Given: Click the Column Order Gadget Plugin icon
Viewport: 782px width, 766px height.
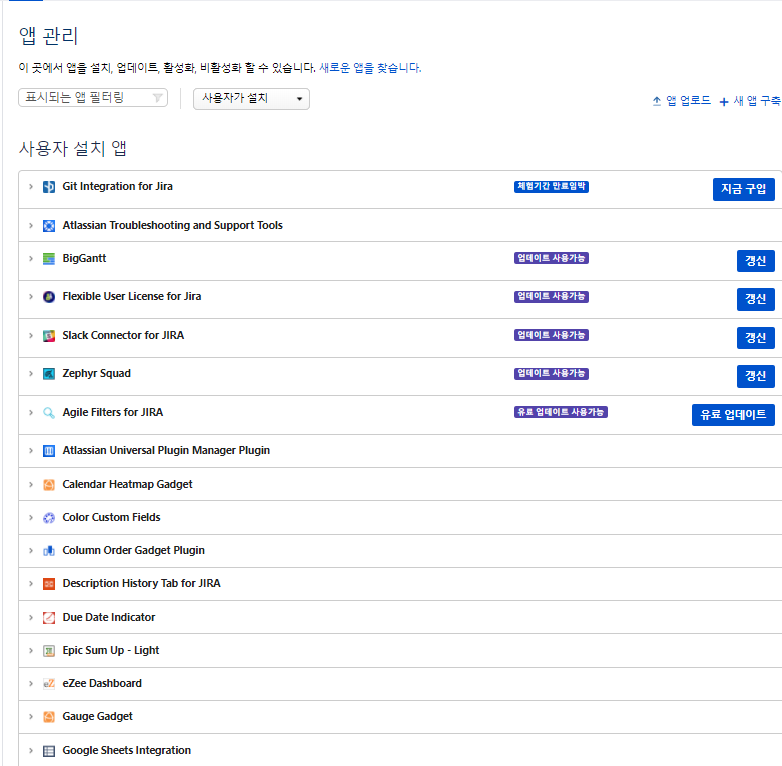Looking at the screenshot, I should (49, 551).
